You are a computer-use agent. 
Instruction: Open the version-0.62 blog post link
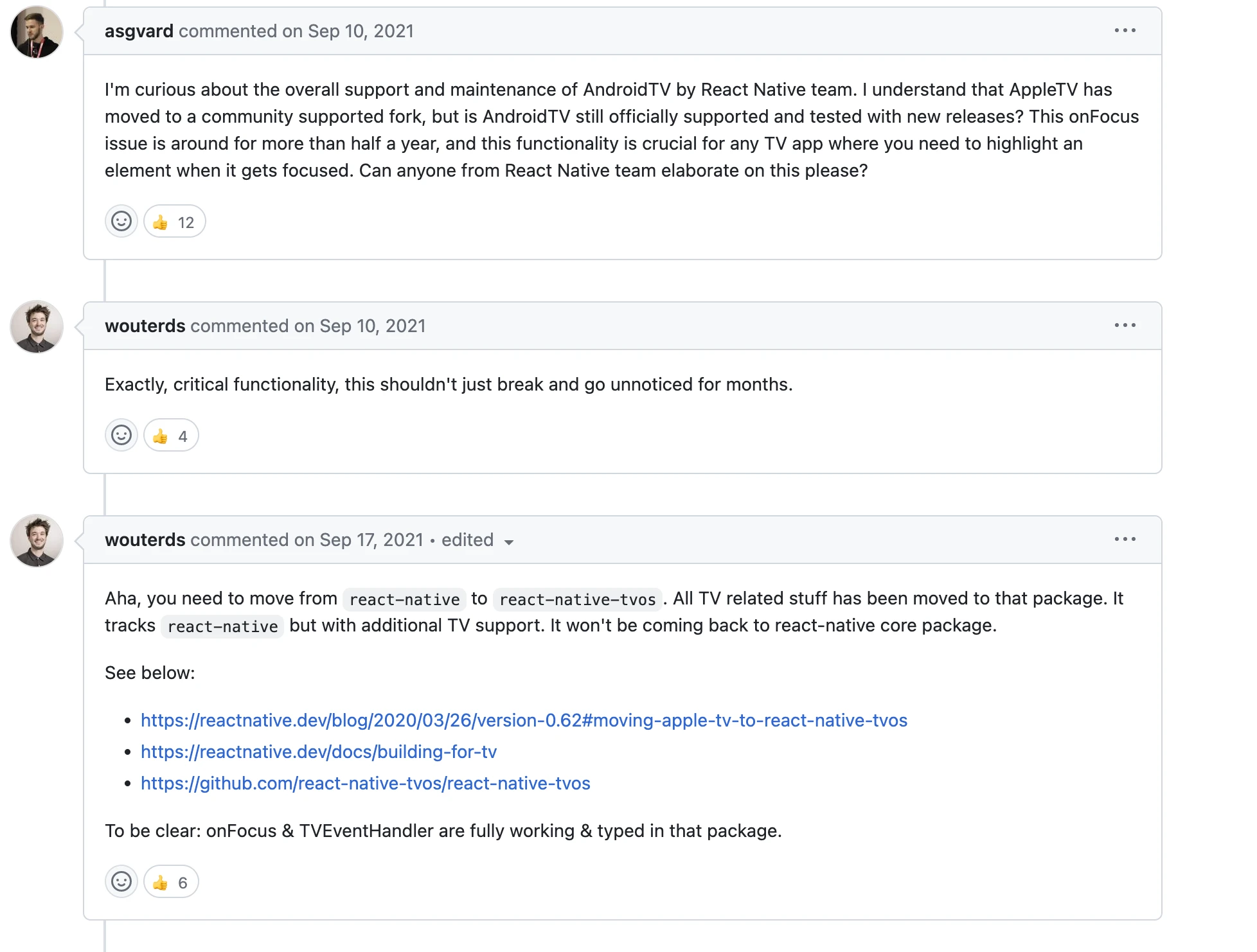click(524, 720)
